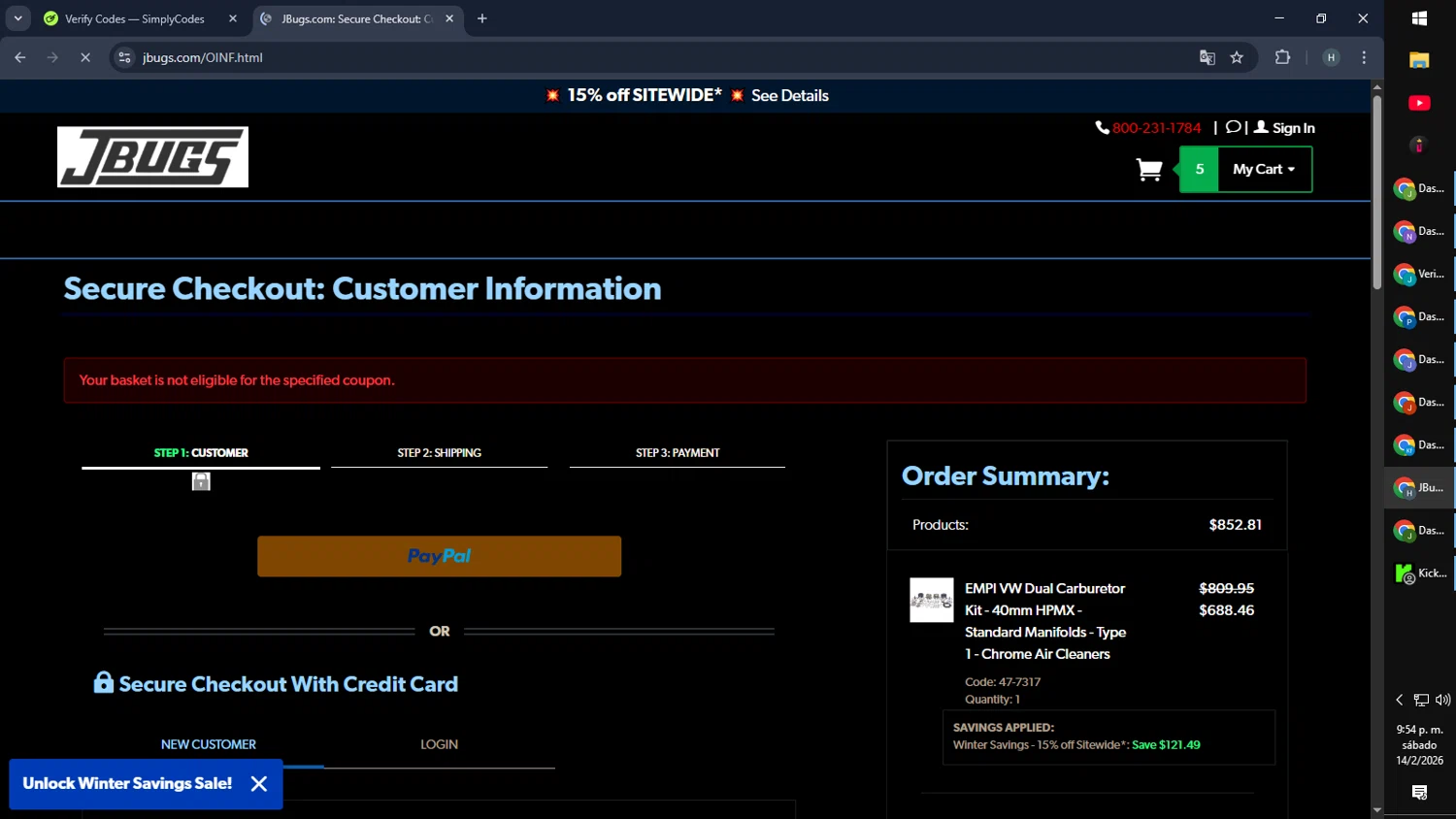Open Chrome profile H avatar
The width and height of the screenshot is (1456, 819).
point(1331,57)
